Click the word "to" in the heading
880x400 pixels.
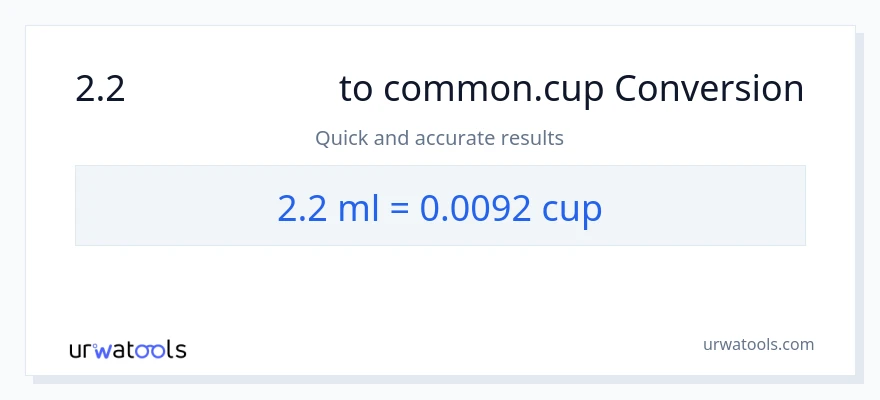[355, 90]
